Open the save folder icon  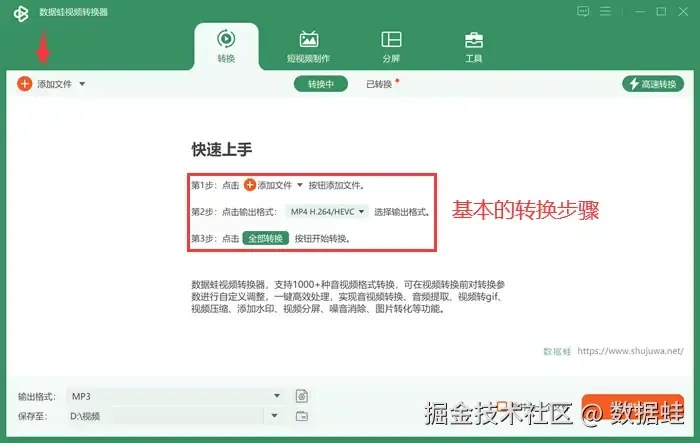(302, 416)
